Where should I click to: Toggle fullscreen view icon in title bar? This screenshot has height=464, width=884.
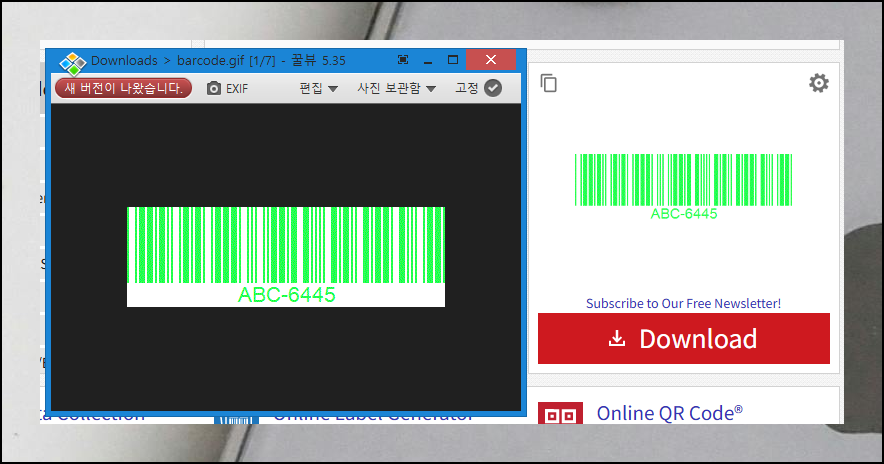coord(403,60)
